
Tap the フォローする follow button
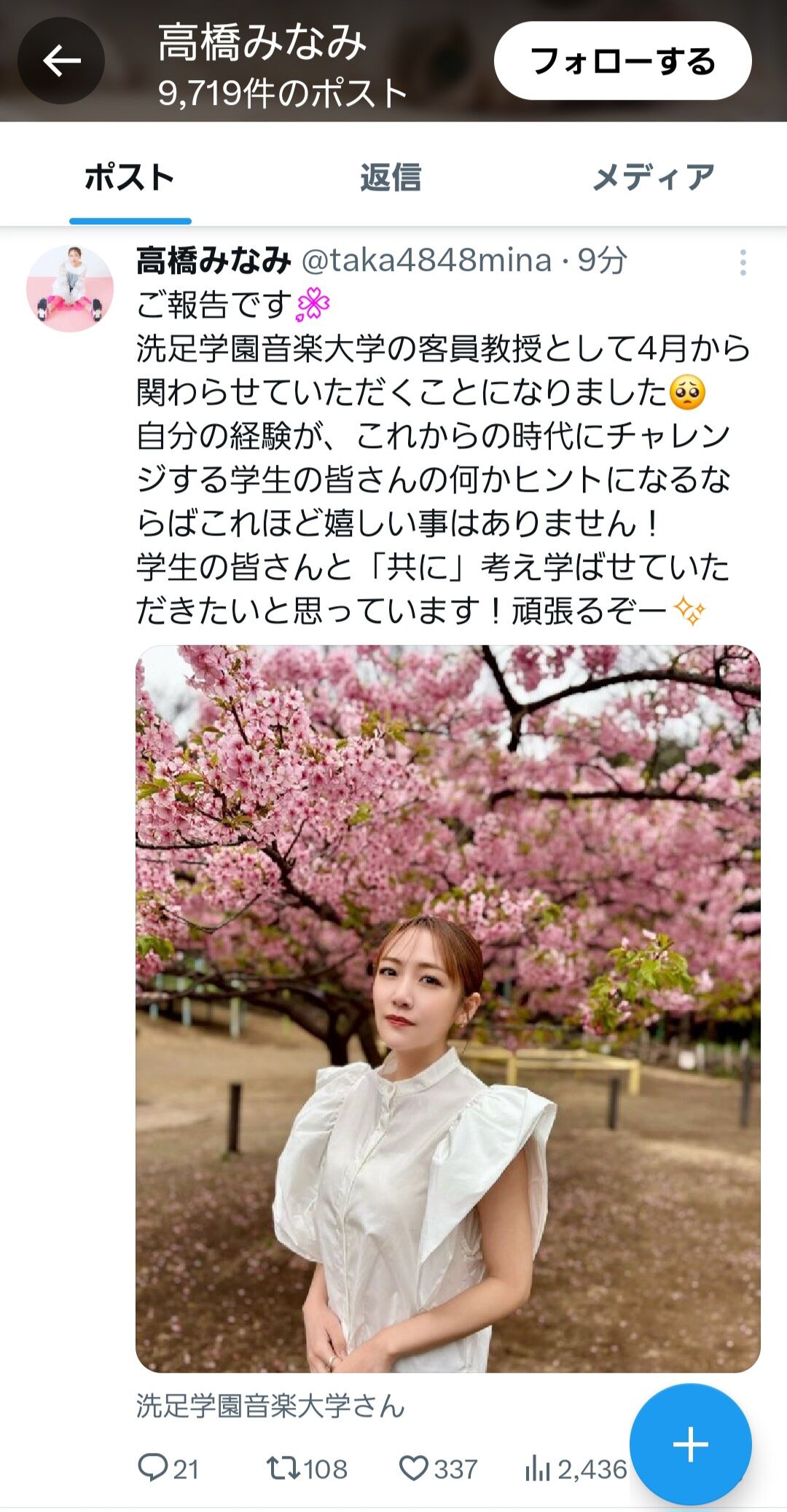(622, 60)
